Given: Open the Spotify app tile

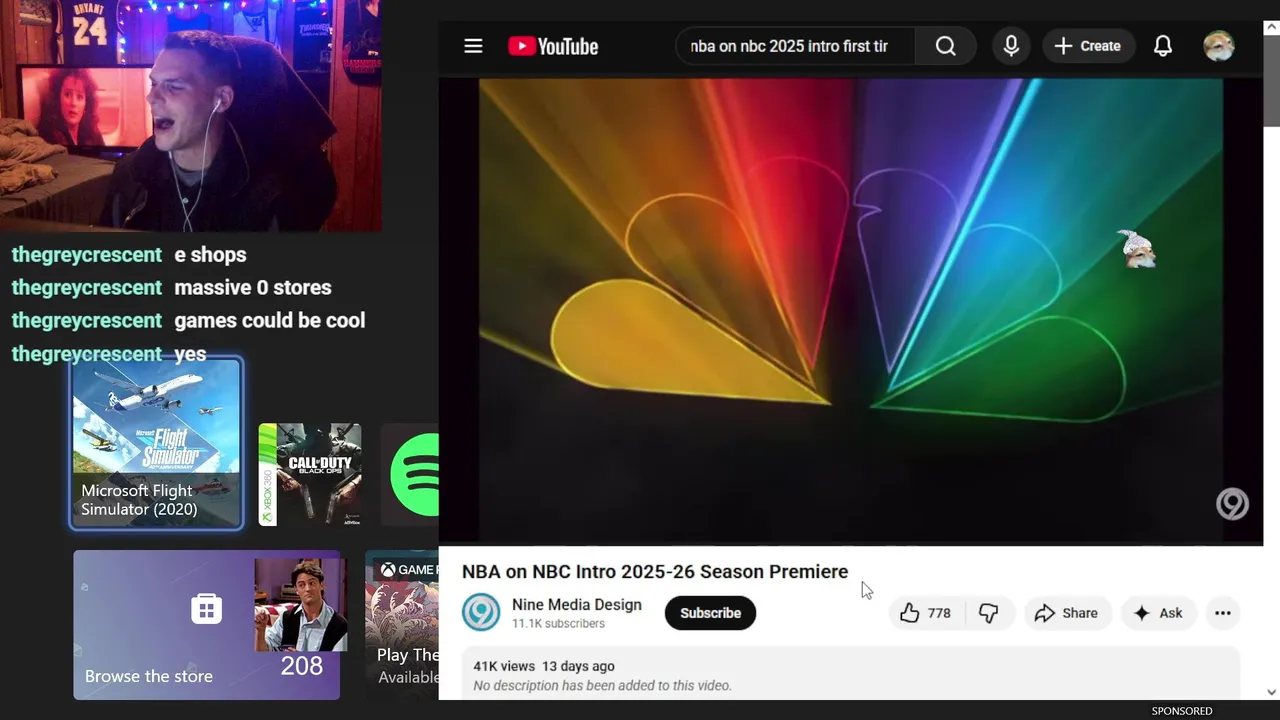Looking at the screenshot, I should (x=410, y=474).
